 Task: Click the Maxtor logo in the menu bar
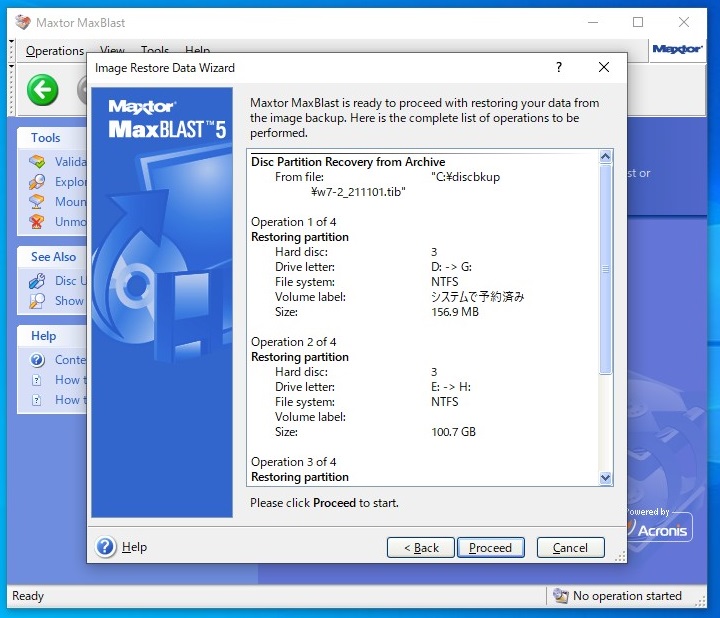[677, 49]
